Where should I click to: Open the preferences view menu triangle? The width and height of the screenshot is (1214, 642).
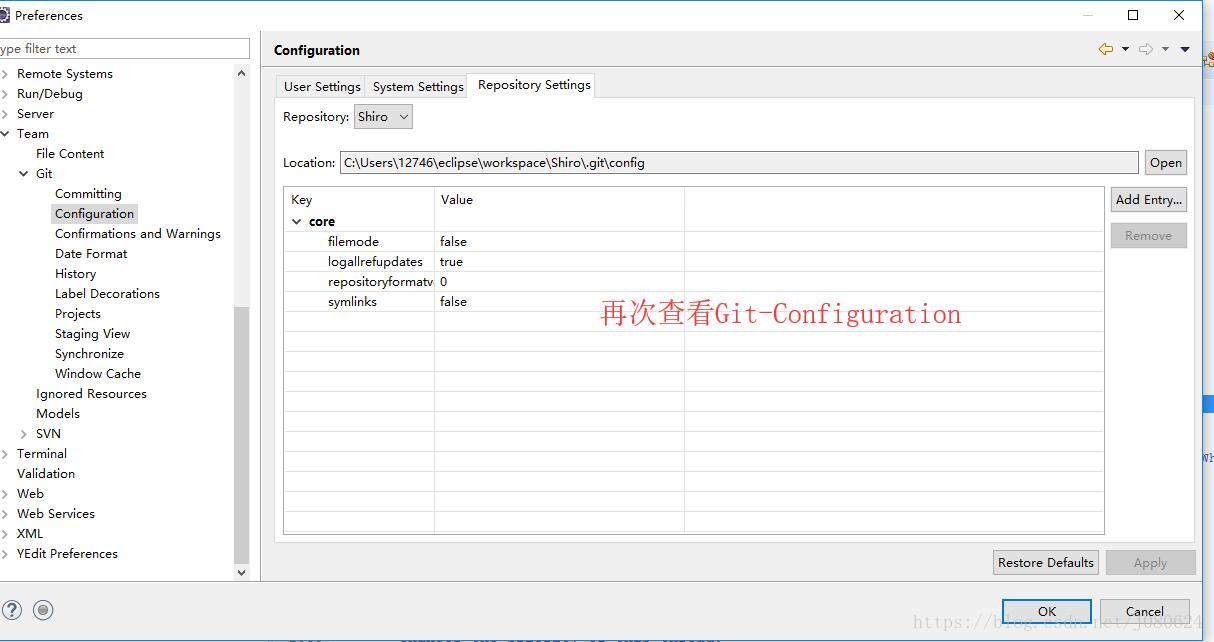[1185, 49]
